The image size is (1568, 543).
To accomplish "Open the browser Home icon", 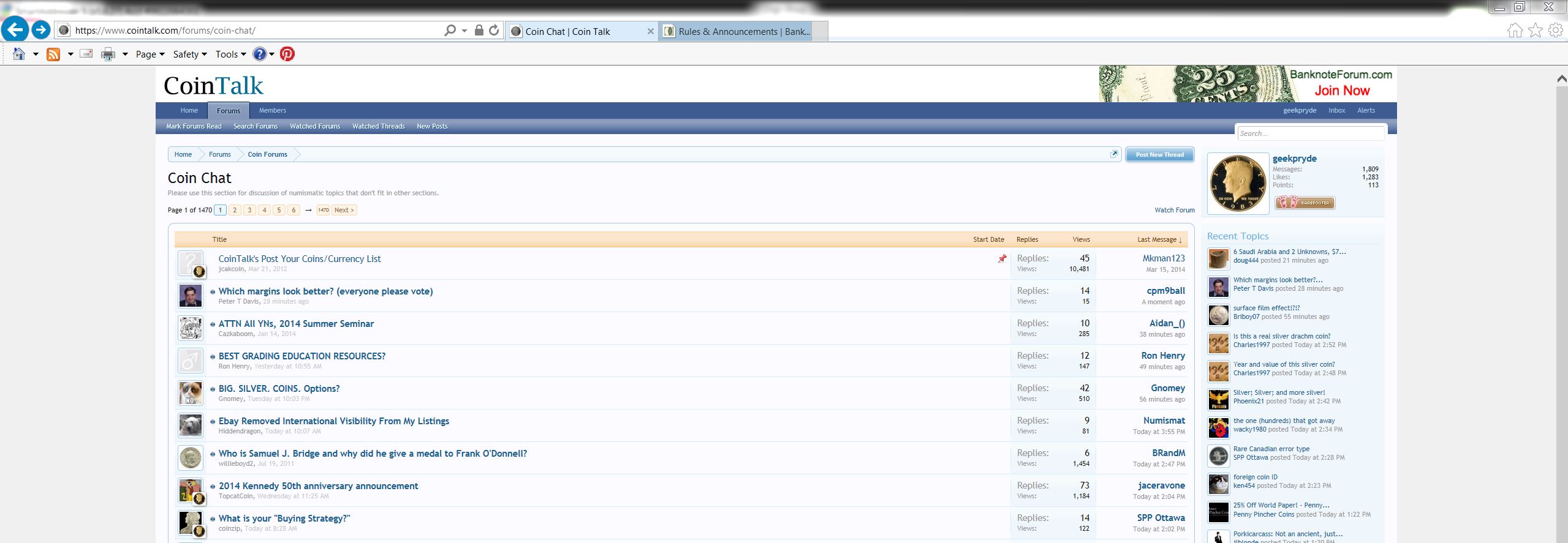I will point(1514,30).
